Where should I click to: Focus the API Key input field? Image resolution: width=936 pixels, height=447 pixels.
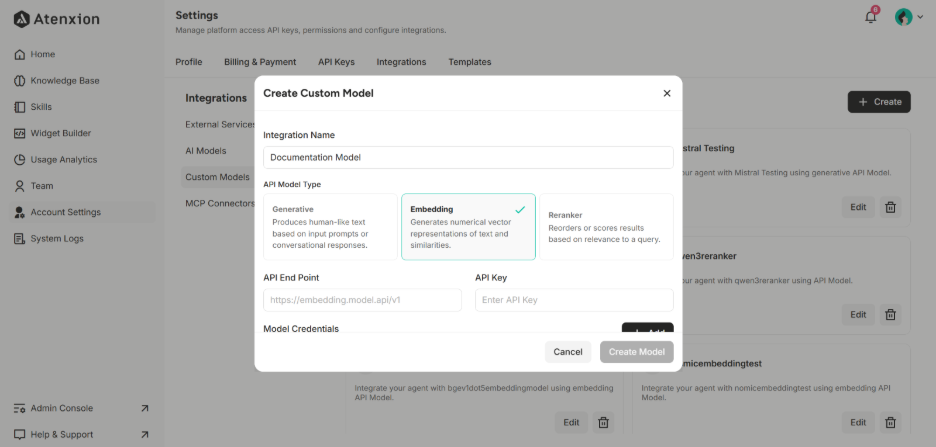tap(574, 300)
